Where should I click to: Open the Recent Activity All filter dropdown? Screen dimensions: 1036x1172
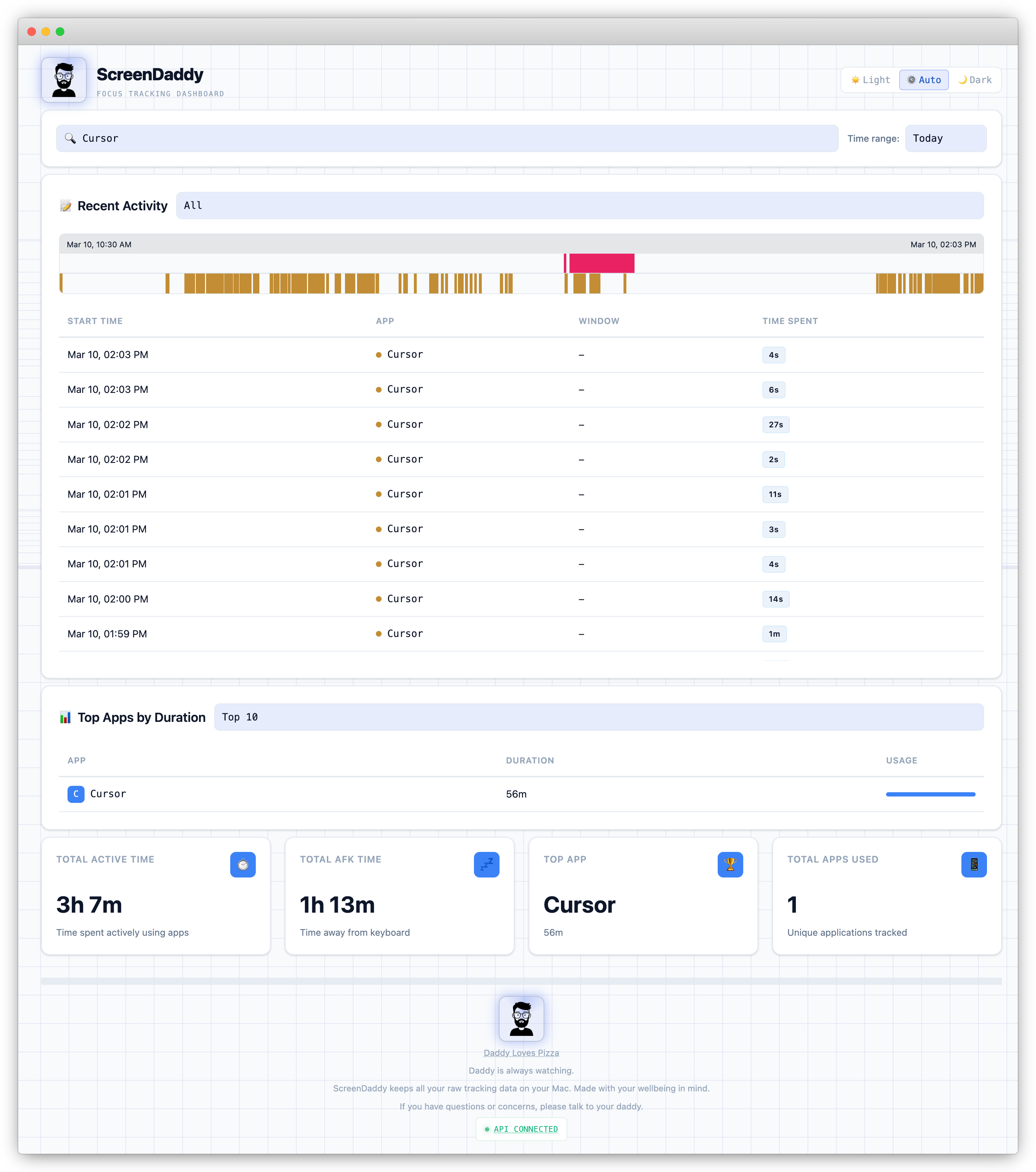point(579,205)
